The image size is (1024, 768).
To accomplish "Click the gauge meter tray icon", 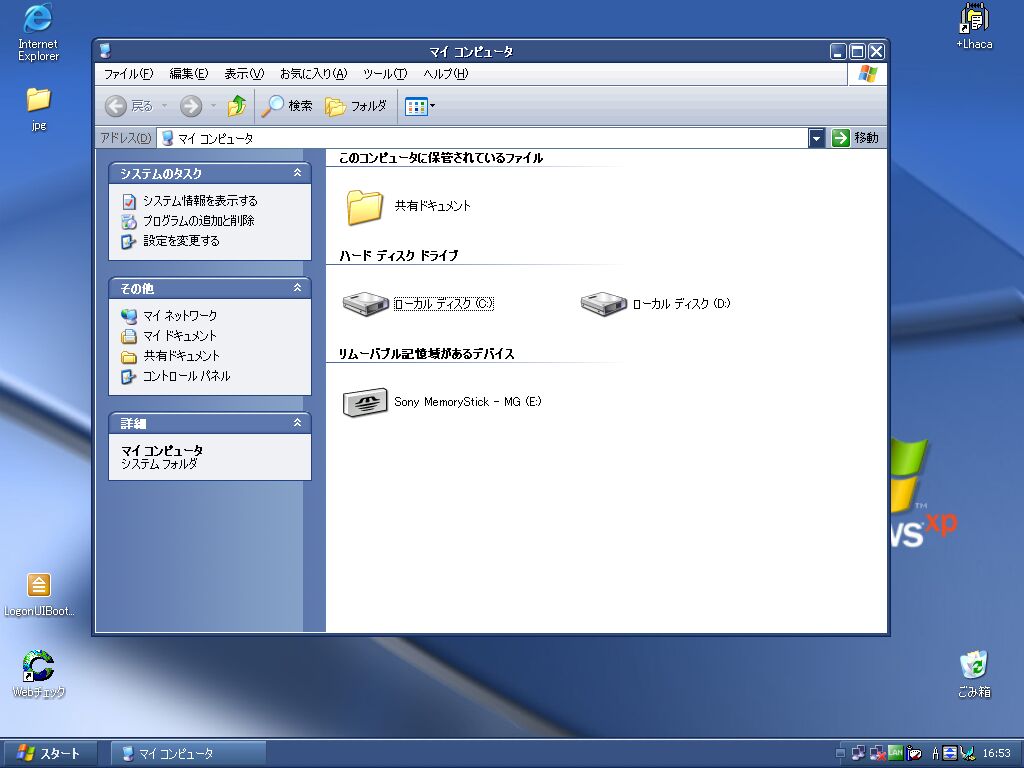I will tap(914, 753).
